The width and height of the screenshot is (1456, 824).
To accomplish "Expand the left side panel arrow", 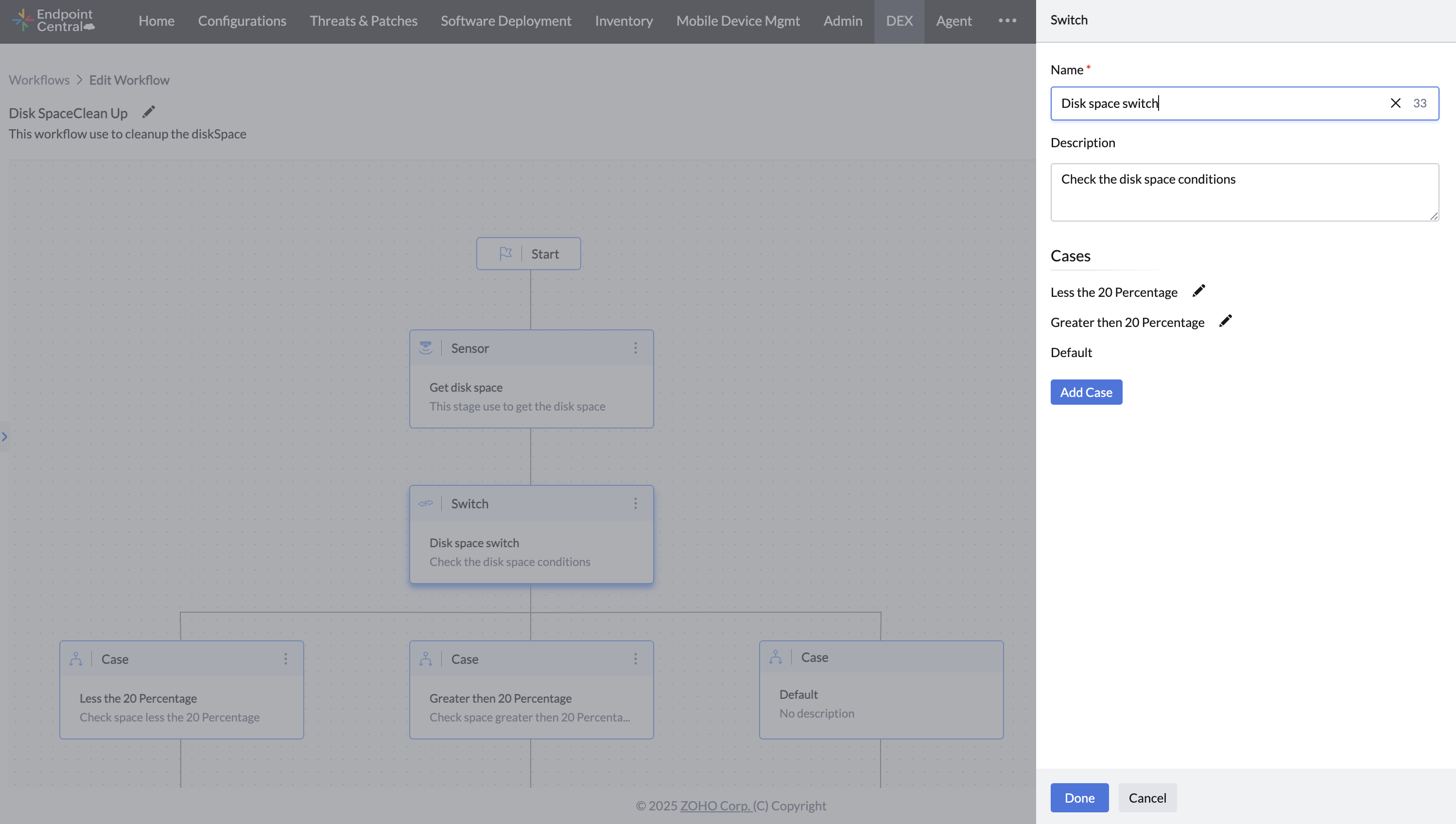I will click(4, 436).
